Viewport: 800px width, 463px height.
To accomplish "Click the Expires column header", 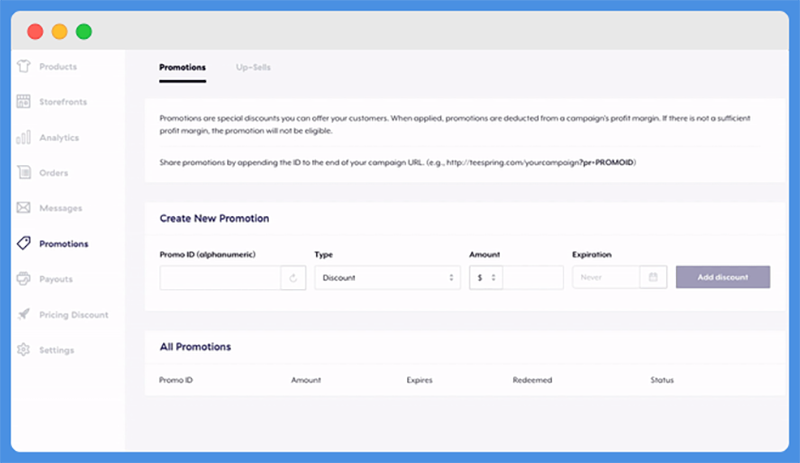I will tap(419, 380).
